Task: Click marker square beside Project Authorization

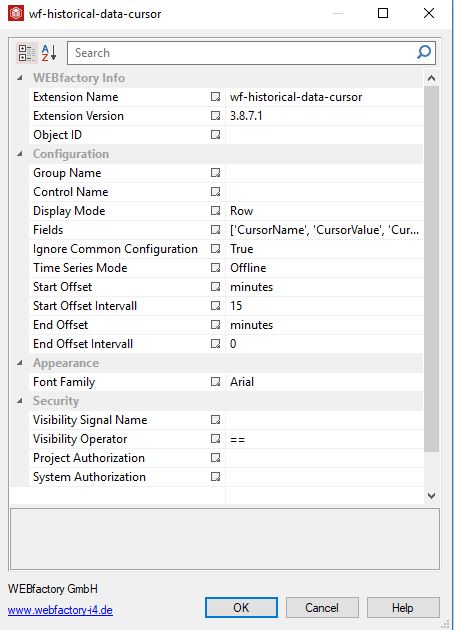Action: 215,458
